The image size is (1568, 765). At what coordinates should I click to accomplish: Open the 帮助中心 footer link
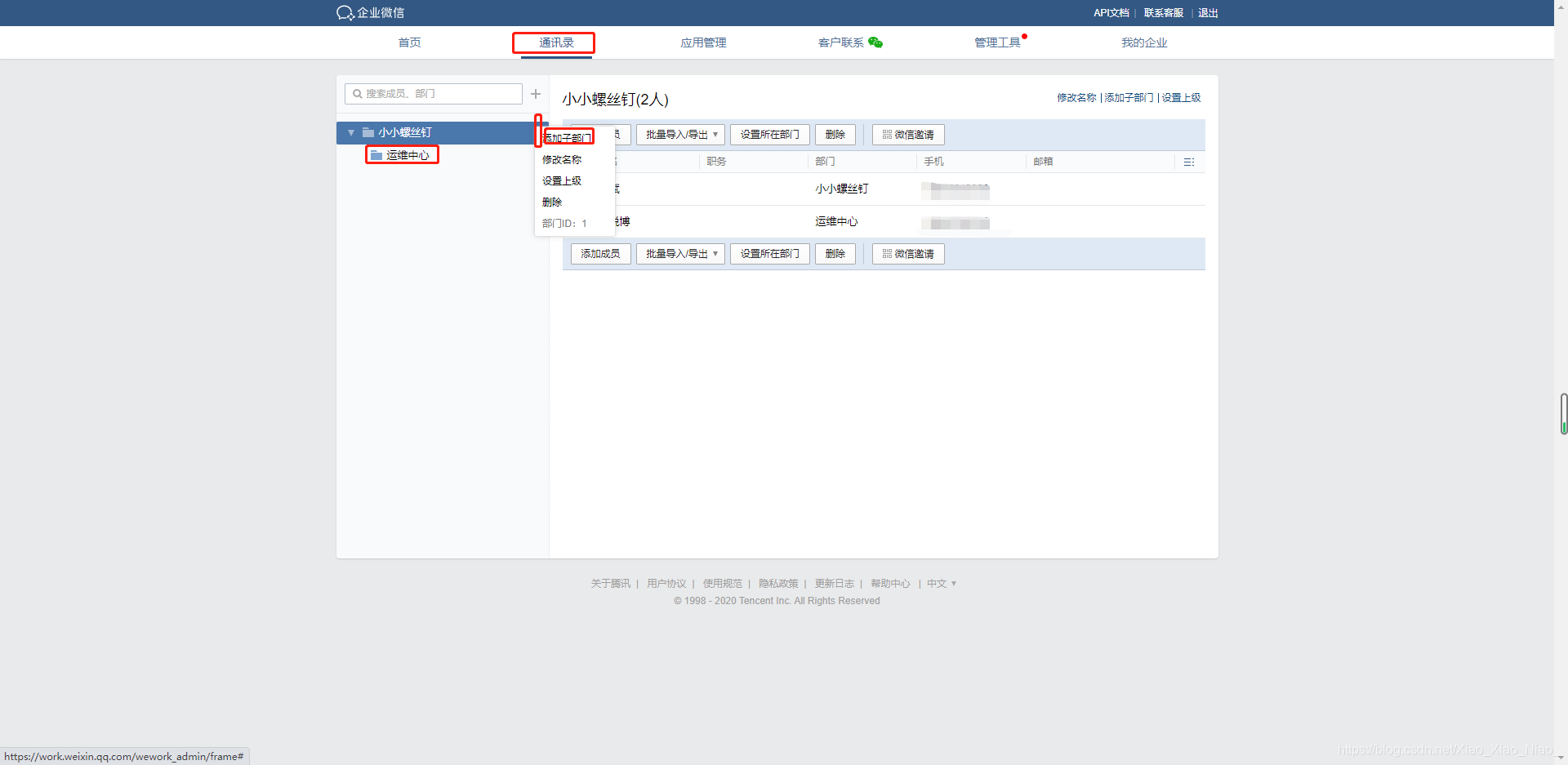890,584
